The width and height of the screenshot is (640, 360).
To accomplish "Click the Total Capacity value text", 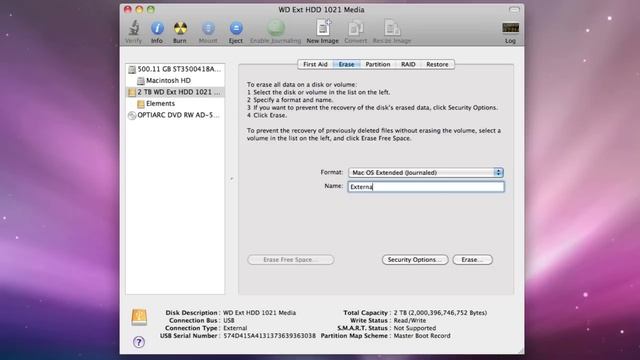I will tap(440, 313).
